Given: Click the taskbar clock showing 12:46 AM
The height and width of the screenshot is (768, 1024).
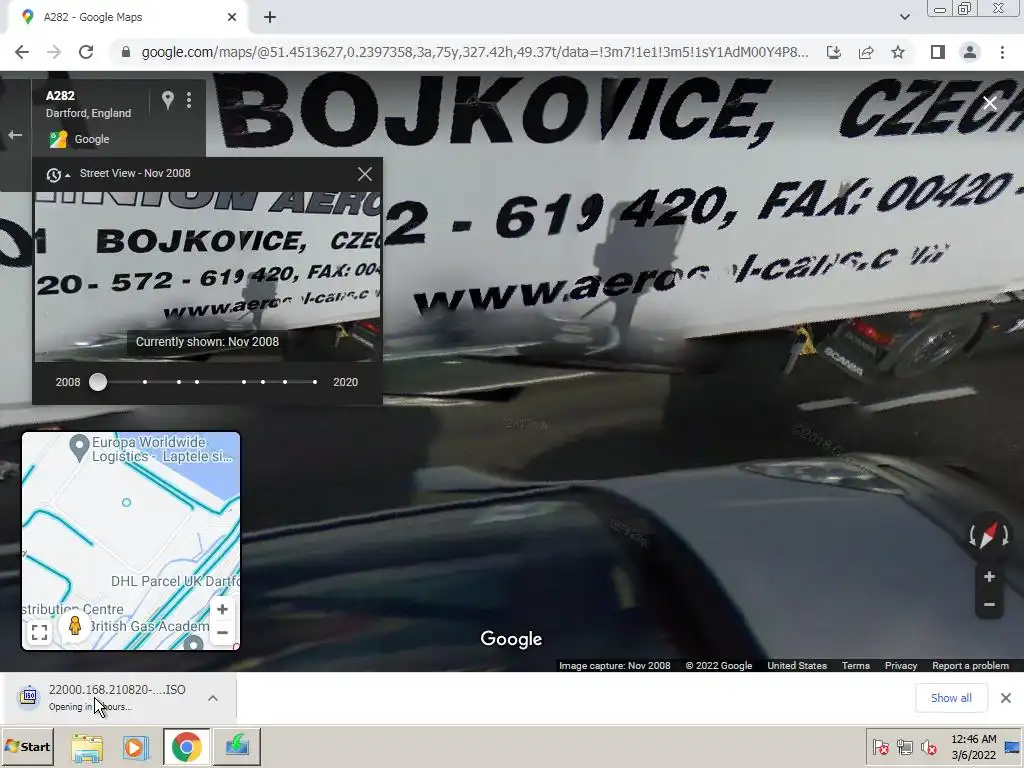Looking at the screenshot, I should click(x=973, y=746).
